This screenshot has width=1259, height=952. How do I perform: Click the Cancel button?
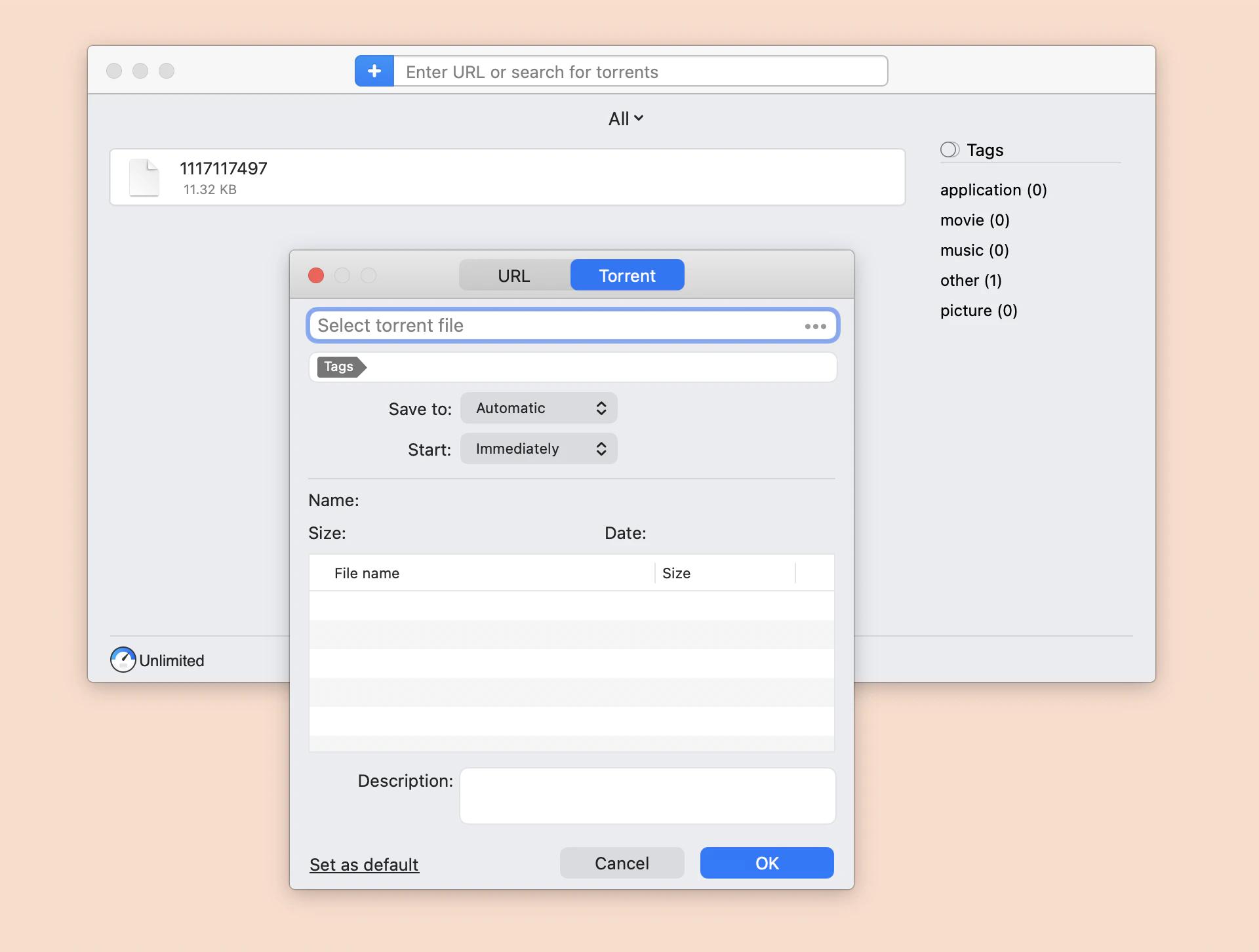621,863
